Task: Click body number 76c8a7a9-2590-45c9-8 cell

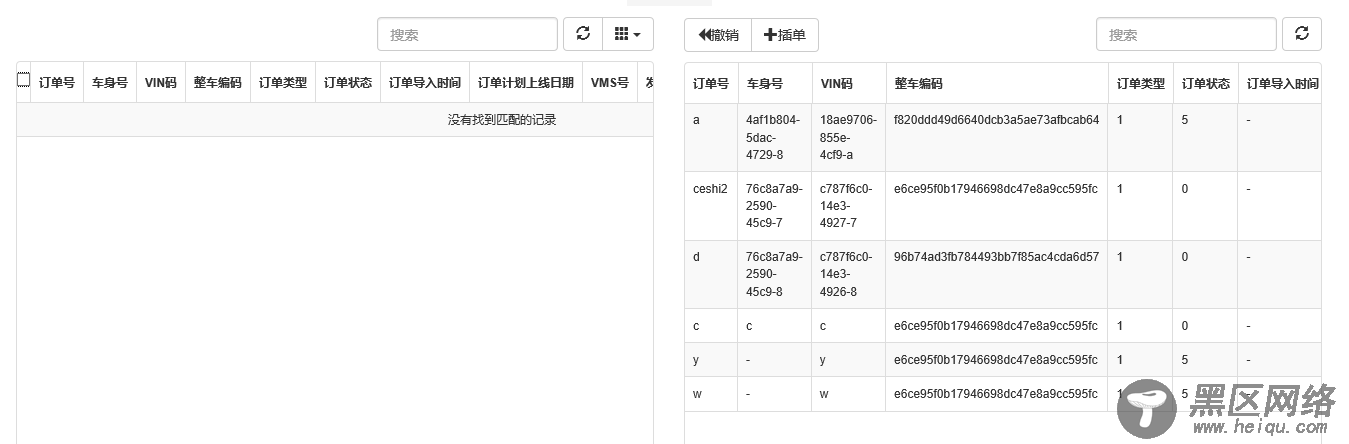Action: [774, 275]
